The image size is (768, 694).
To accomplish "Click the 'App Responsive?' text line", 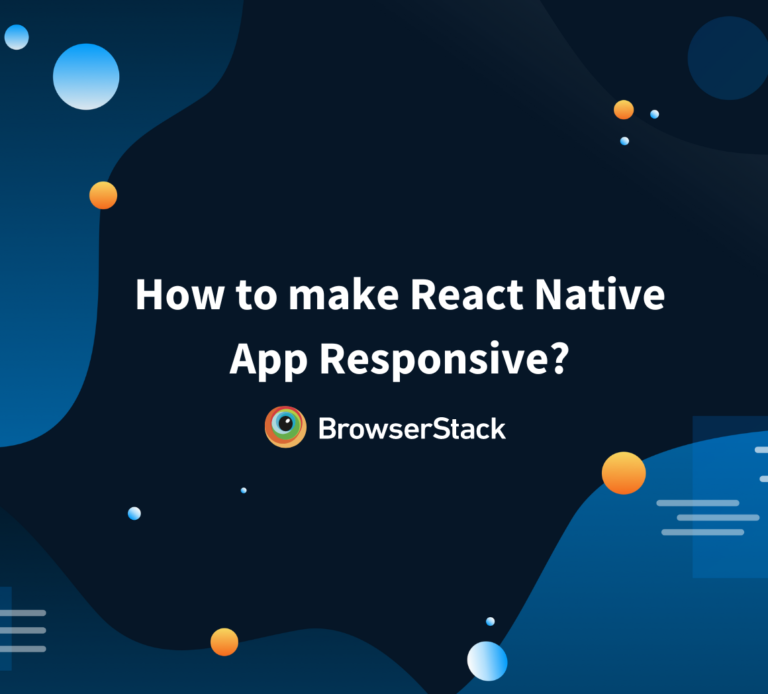I will click(x=400, y=357).
